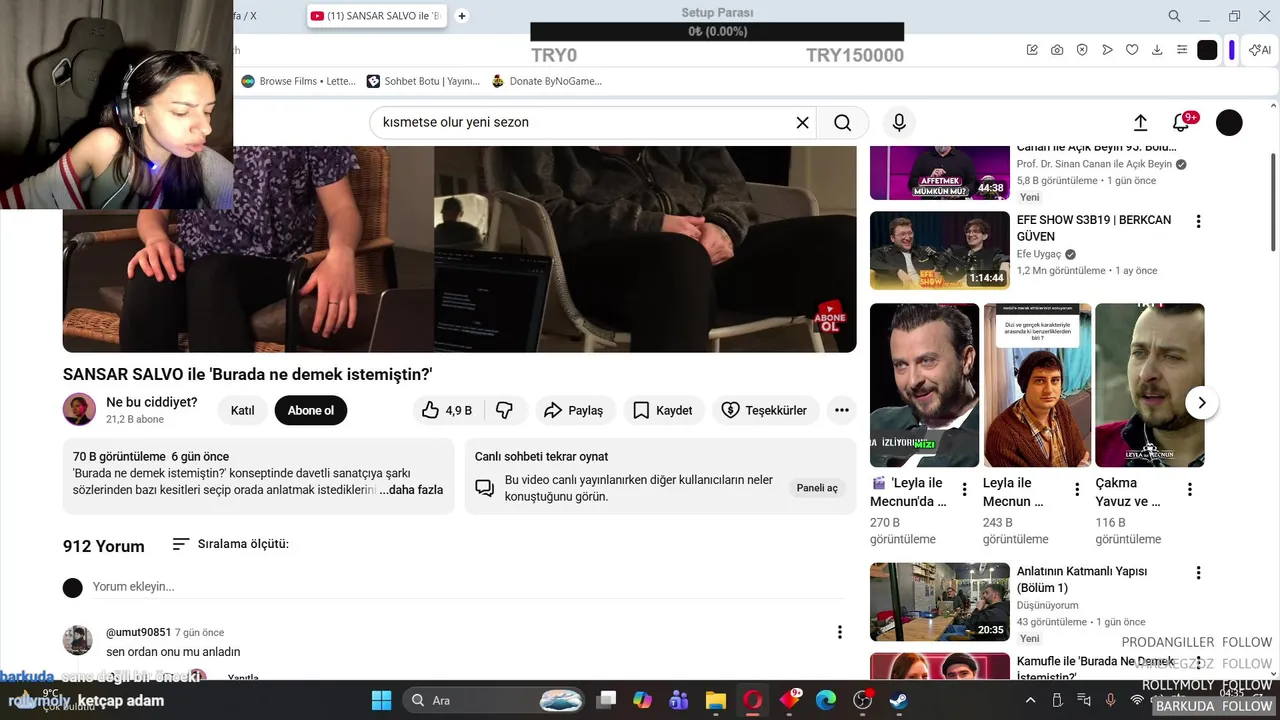Take a snapshot with the camera icon
1280x720 pixels.
coord(1057,50)
